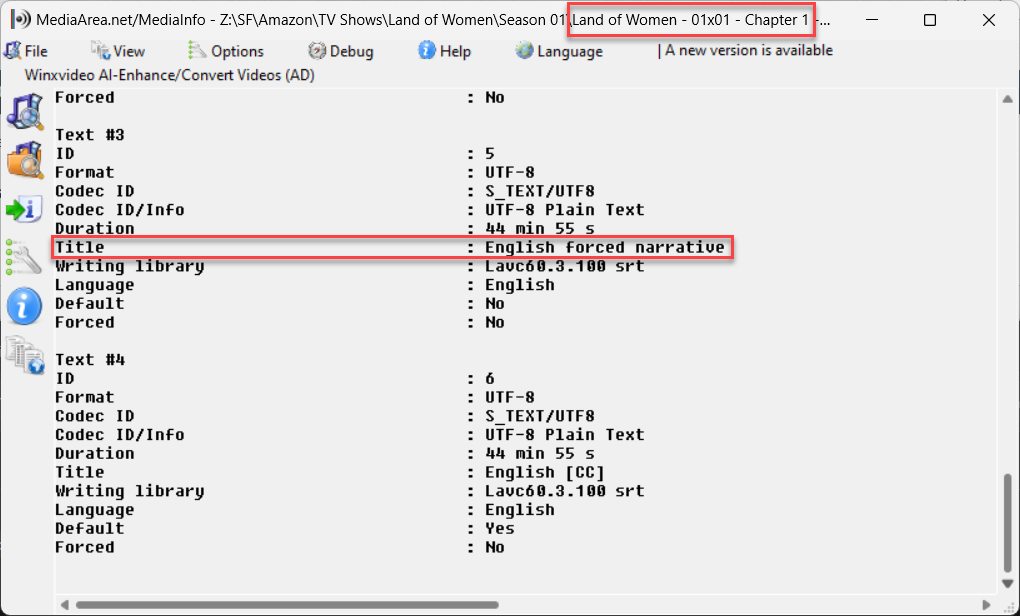Viewport: 1020px width, 616px height.
Task: Click the horizontal scrollbar left arrow
Action: pyautogui.click(x=64, y=605)
